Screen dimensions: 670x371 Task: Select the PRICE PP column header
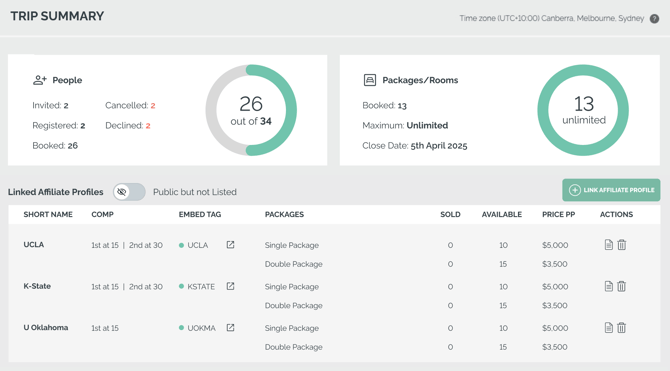558,215
